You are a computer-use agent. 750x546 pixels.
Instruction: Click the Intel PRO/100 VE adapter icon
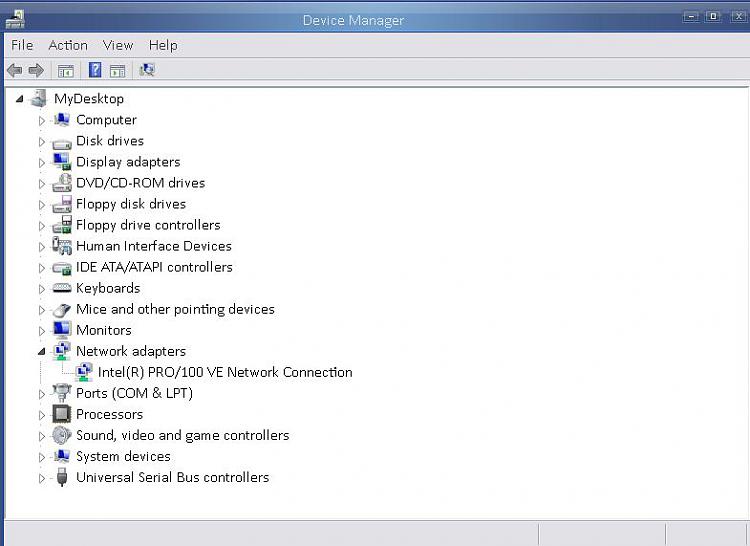(x=84, y=372)
